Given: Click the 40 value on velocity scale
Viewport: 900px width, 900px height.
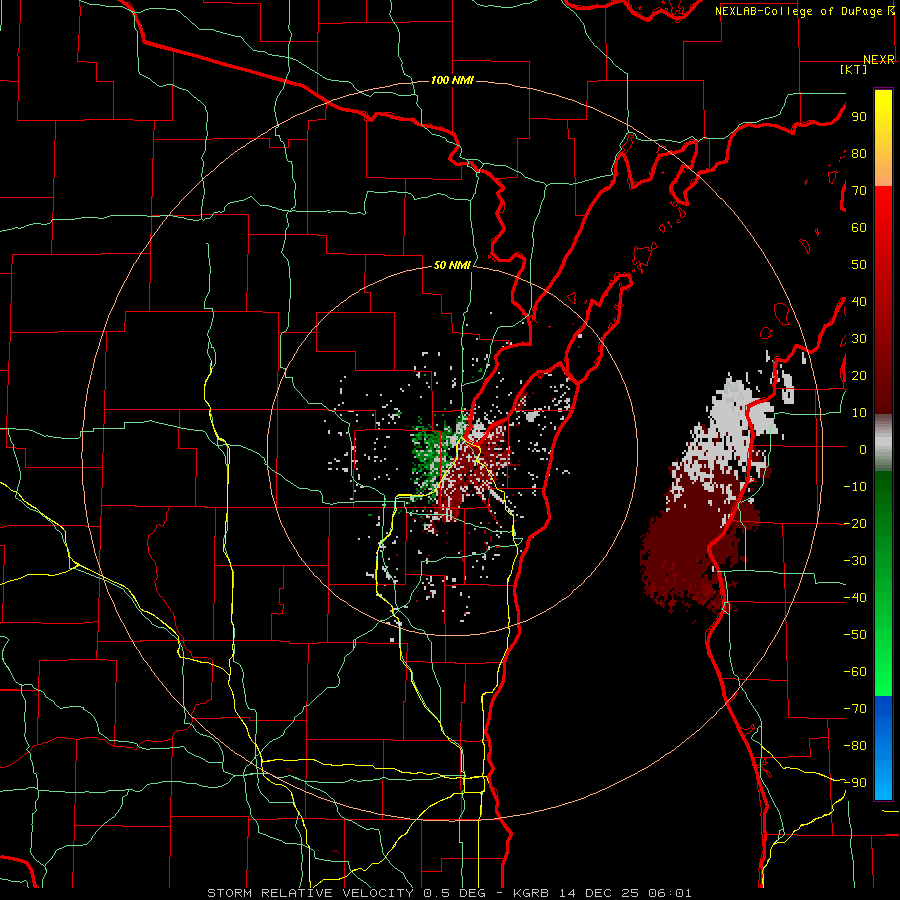Looking at the screenshot, I should click(859, 302).
